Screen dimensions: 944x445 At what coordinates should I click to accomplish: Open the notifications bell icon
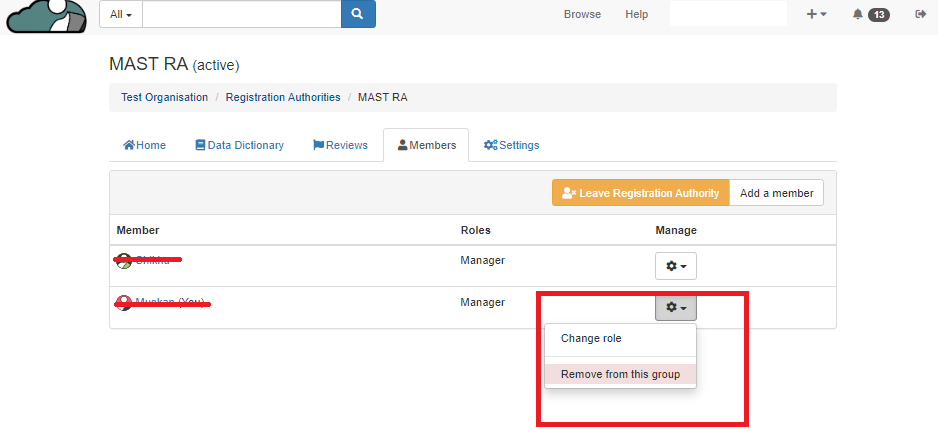click(857, 14)
